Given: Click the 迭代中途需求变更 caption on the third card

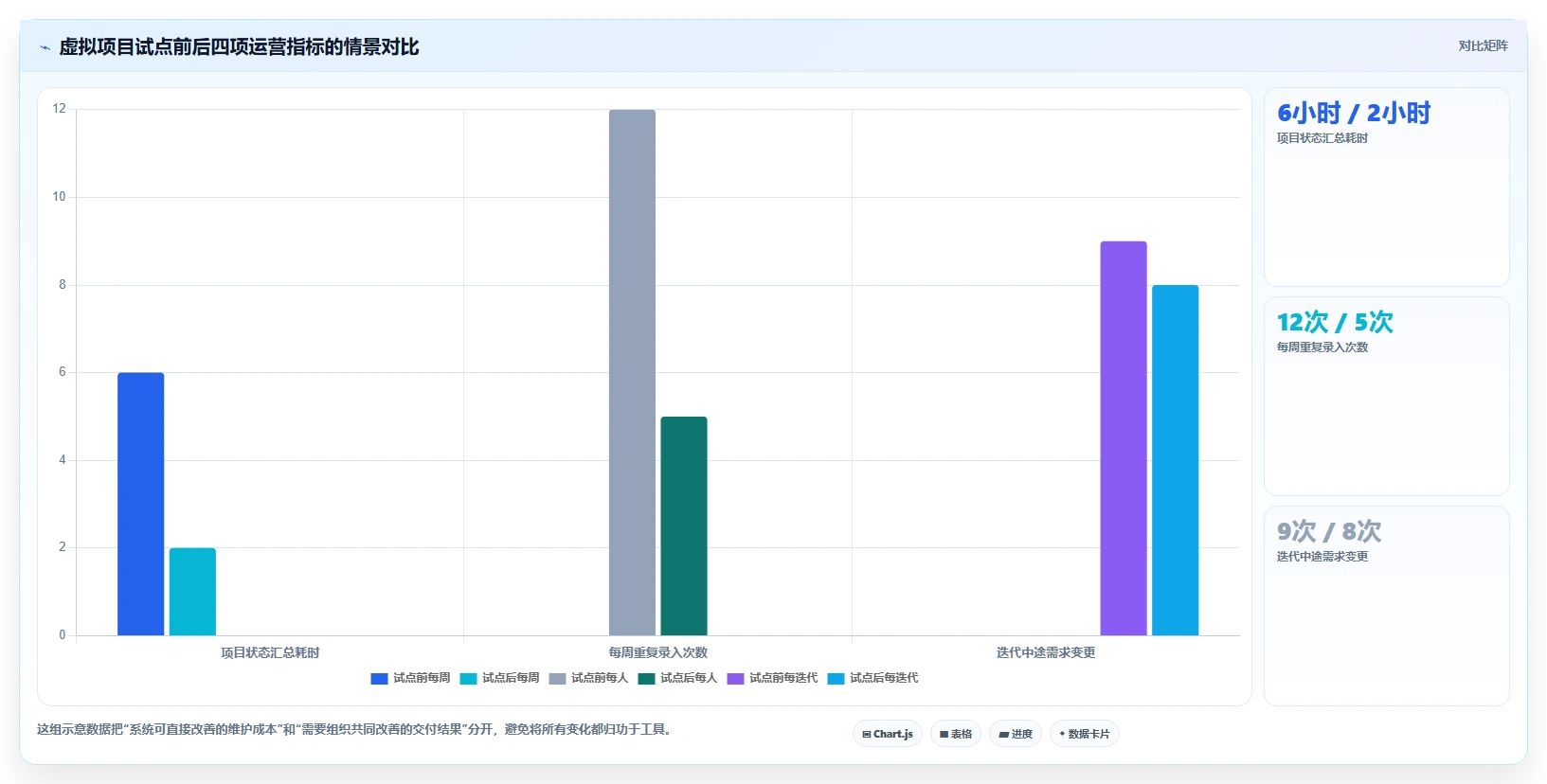Looking at the screenshot, I should point(1322,557).
